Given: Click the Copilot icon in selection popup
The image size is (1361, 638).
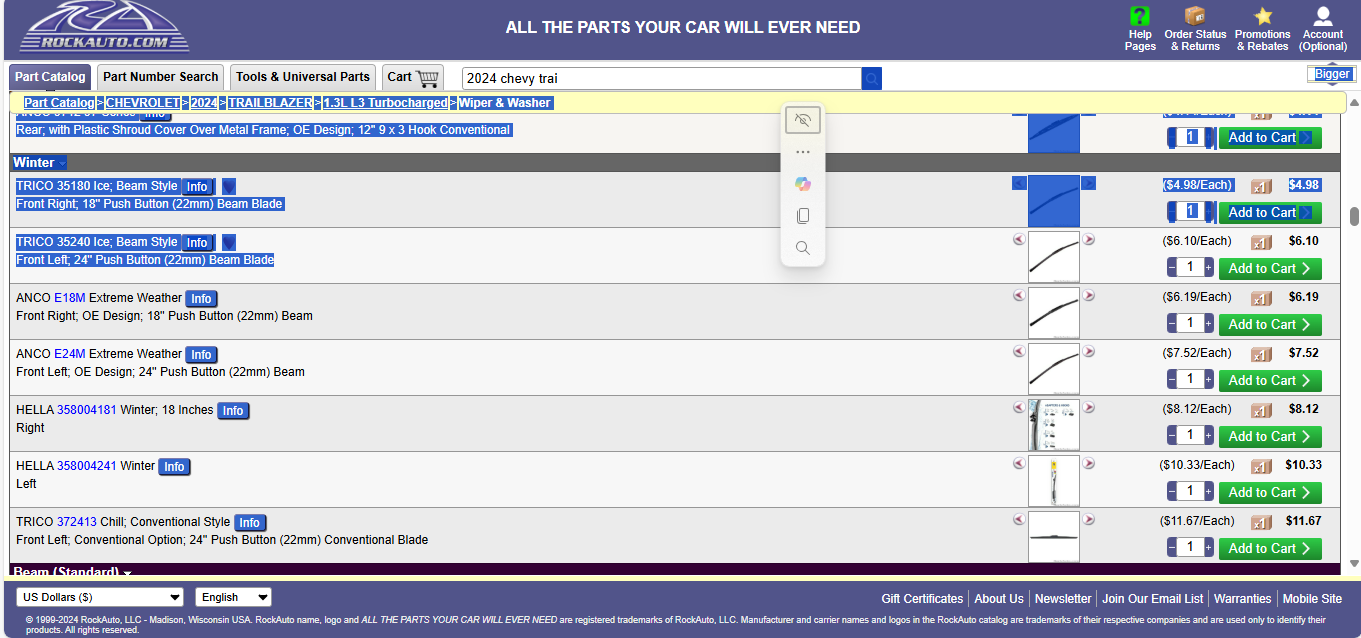Looking at the screenshot, I should 803,184.
